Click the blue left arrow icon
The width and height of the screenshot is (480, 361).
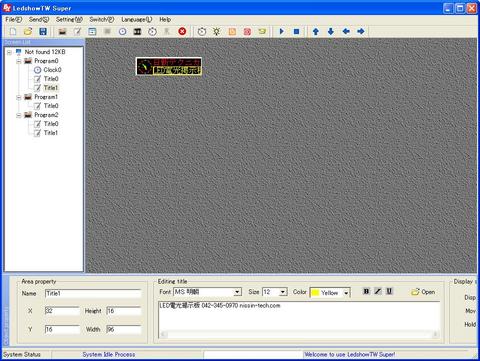pyautogui.click(x=346, y=32)
